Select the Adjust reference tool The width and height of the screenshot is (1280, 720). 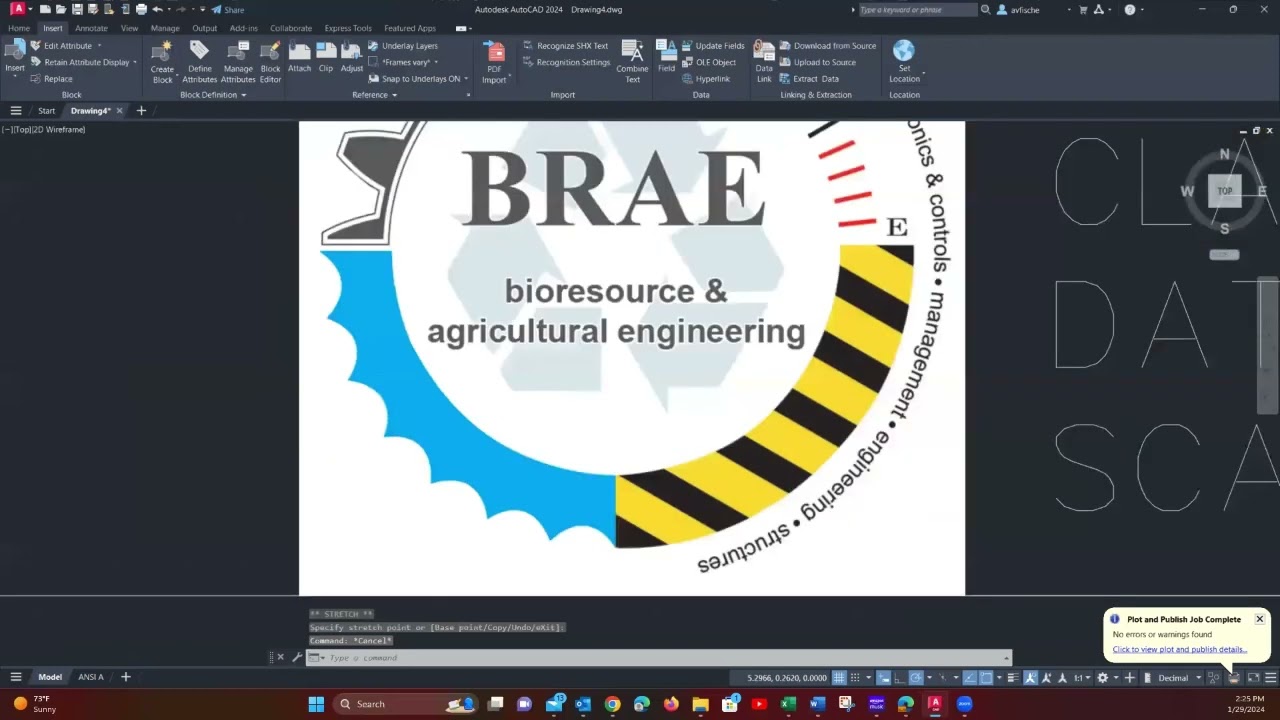coord(352,57)
